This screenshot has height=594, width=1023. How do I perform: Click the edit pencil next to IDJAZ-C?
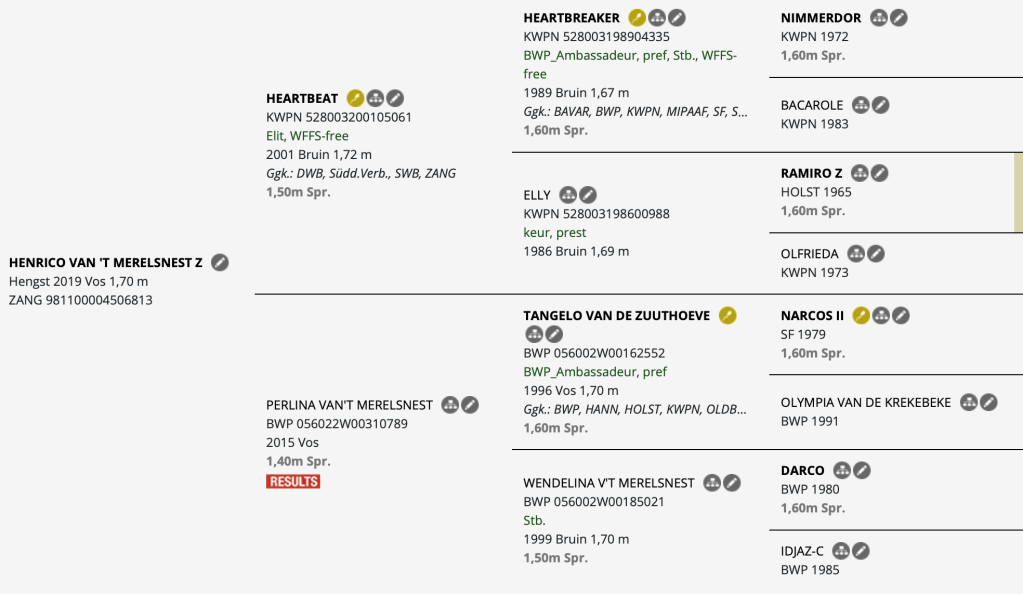(860, 551)
